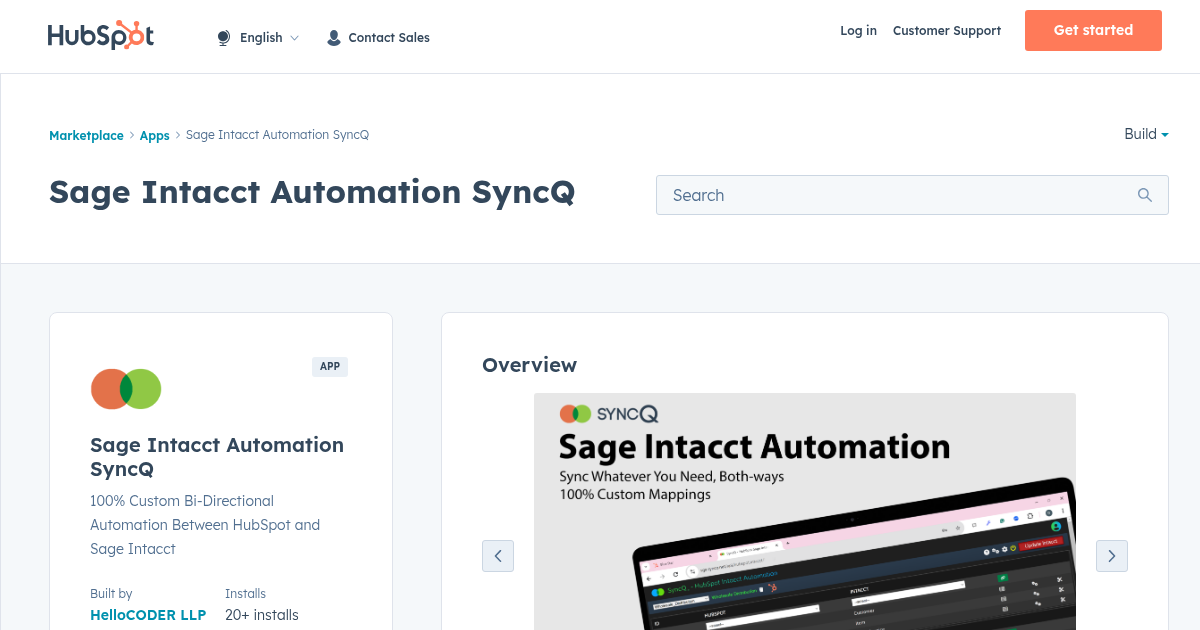The height and width of the screenshot is (630, 1200).
Task: Click the right carousel arrow to advance slides
Action: pyautogui.click(x=1111, y=555)
